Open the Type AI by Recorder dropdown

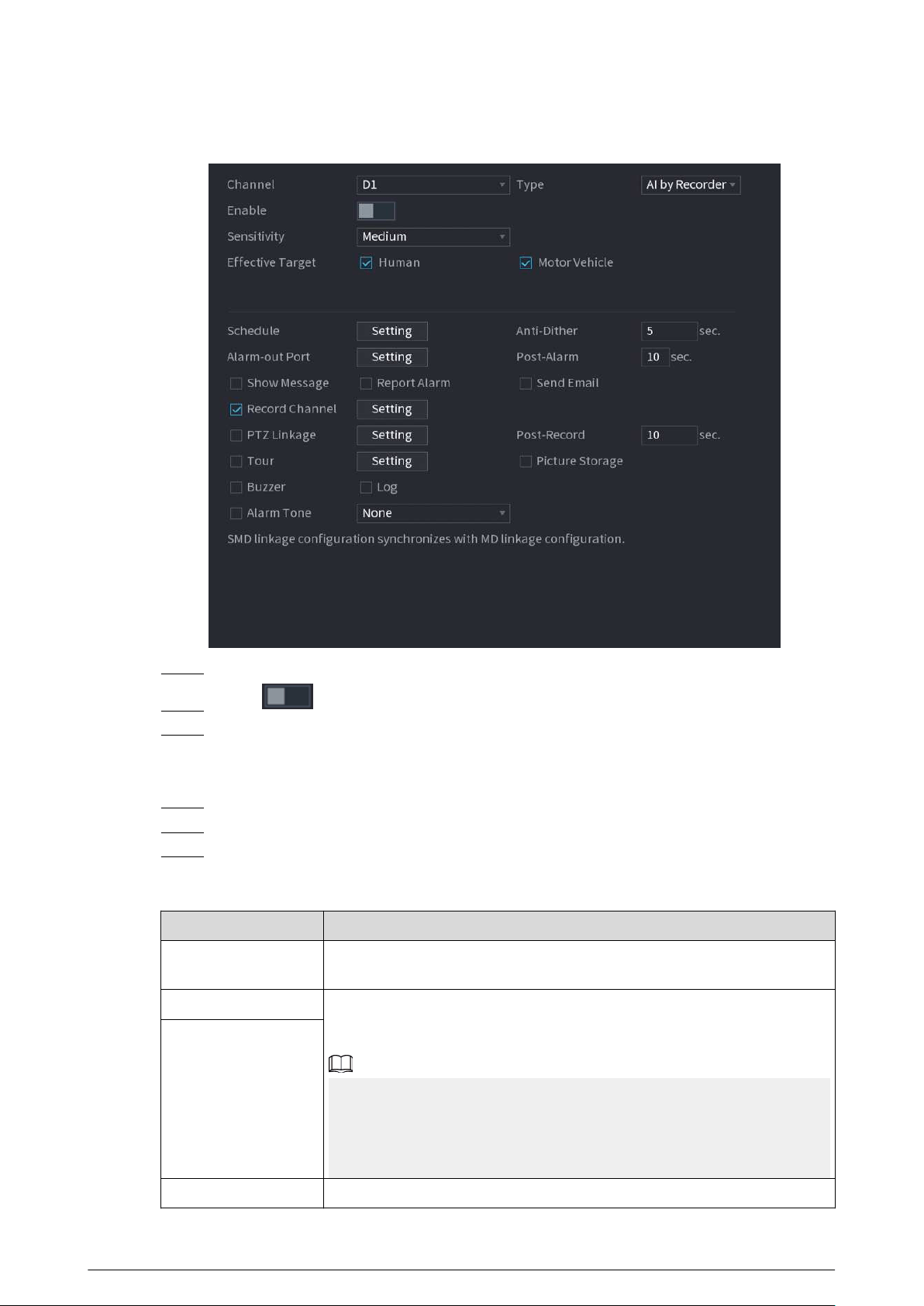click(x=691, y=185)
